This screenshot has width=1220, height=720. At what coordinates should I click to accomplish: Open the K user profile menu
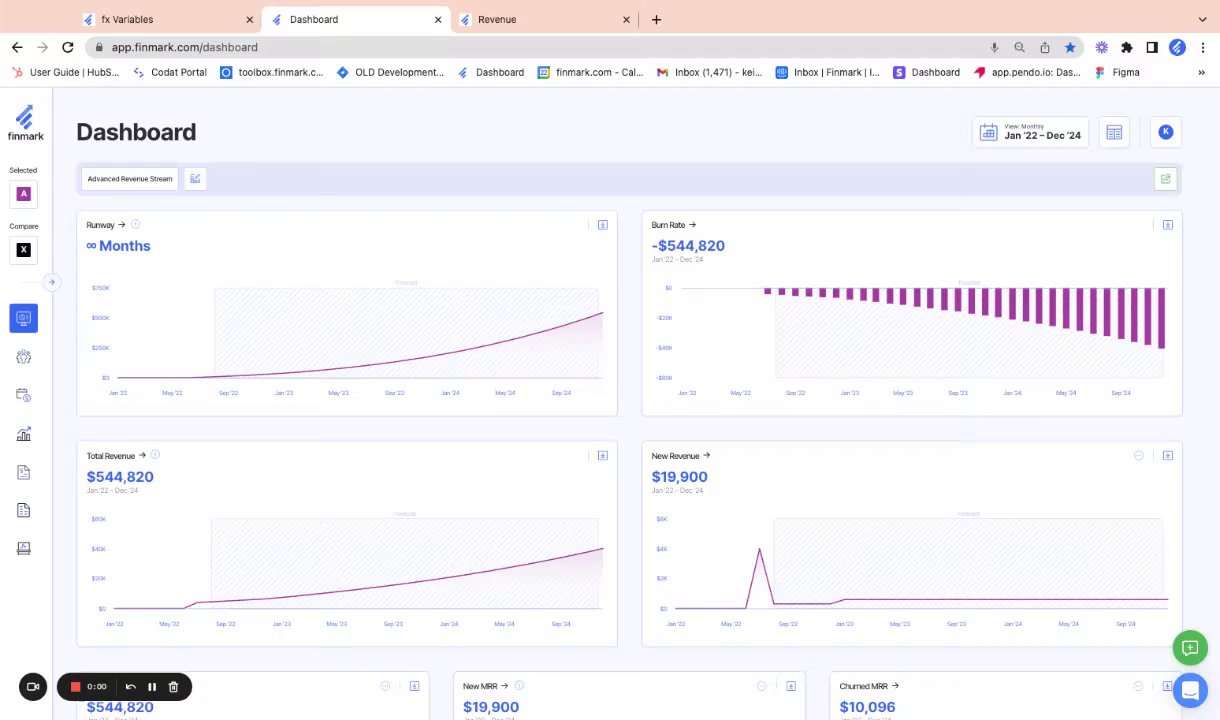point(1165,132)
